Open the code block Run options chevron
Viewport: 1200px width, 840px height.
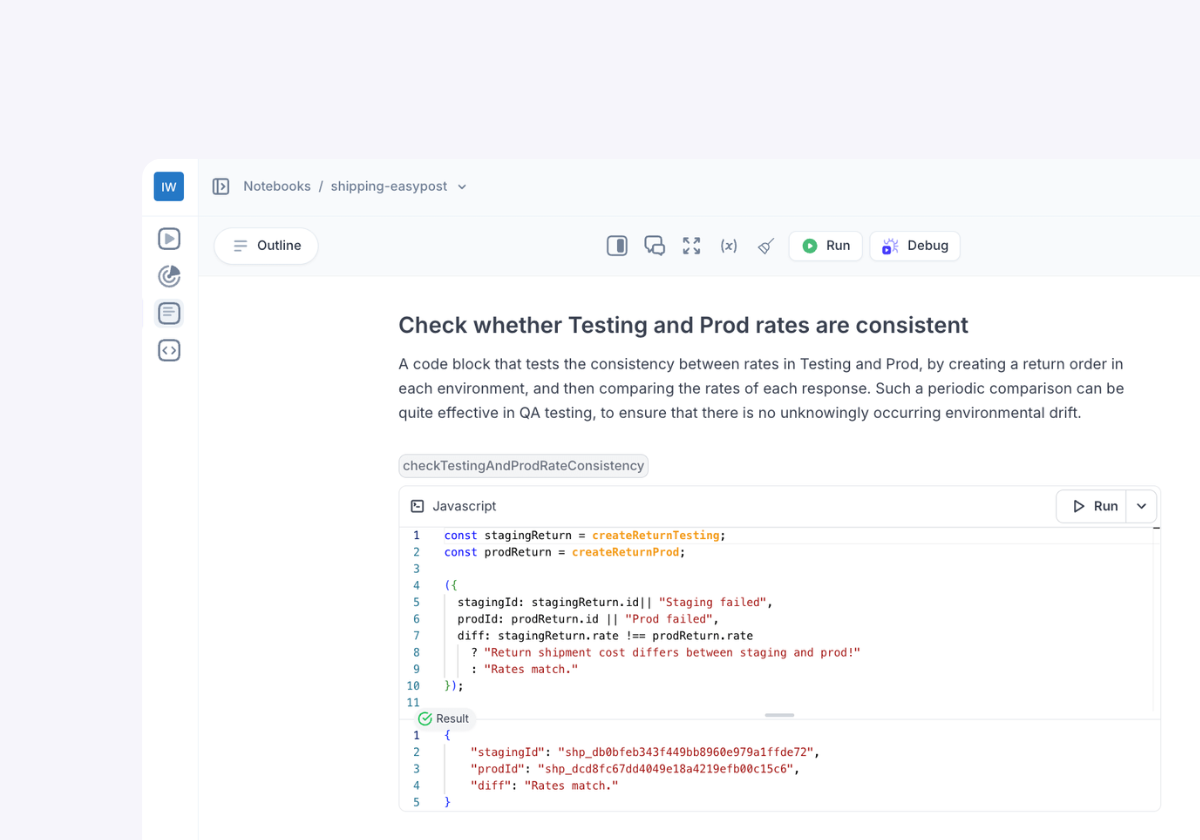tap(1142, 507)
